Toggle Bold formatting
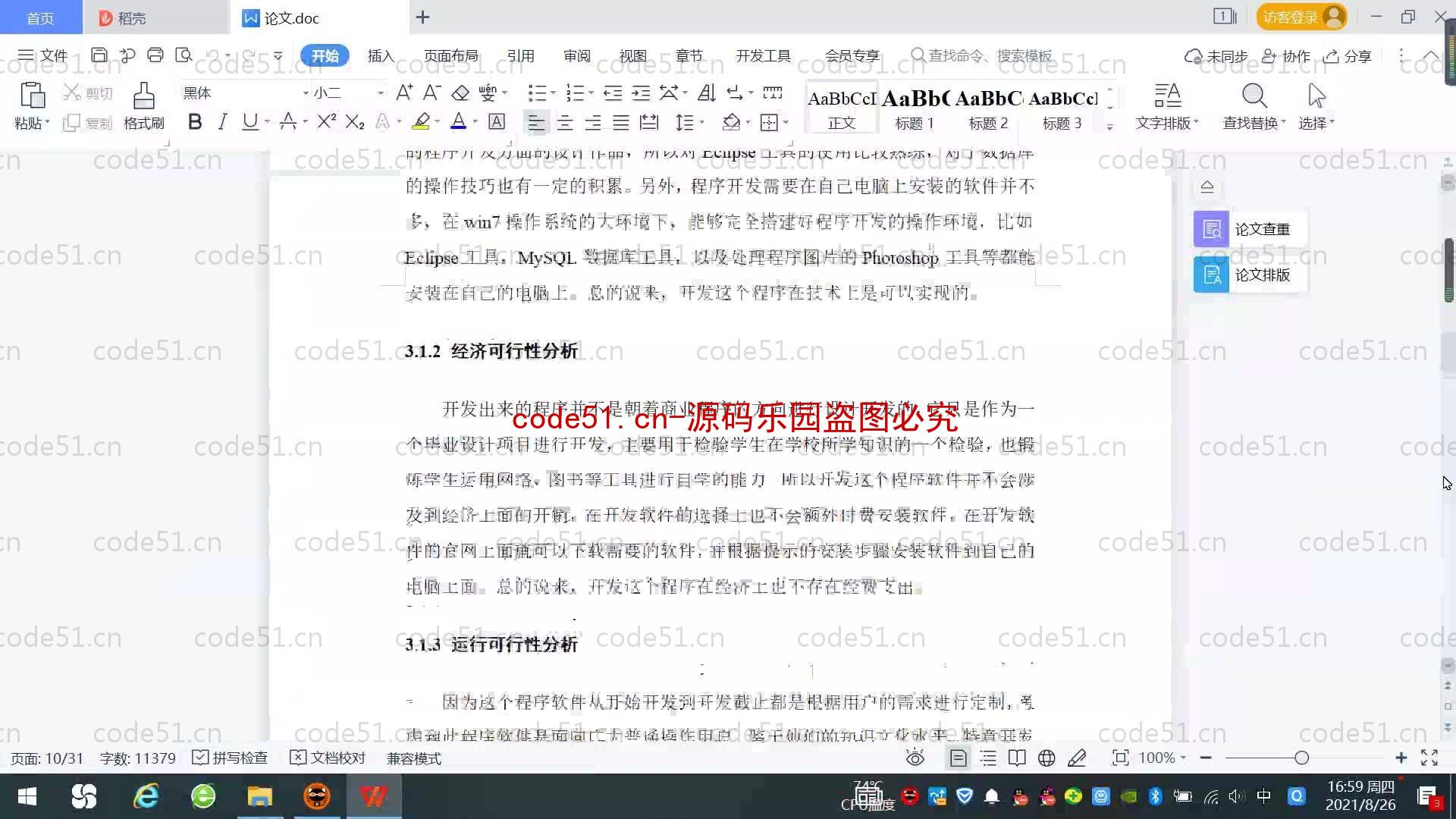Screen dimensions: 1456x819 click(195, 121)
